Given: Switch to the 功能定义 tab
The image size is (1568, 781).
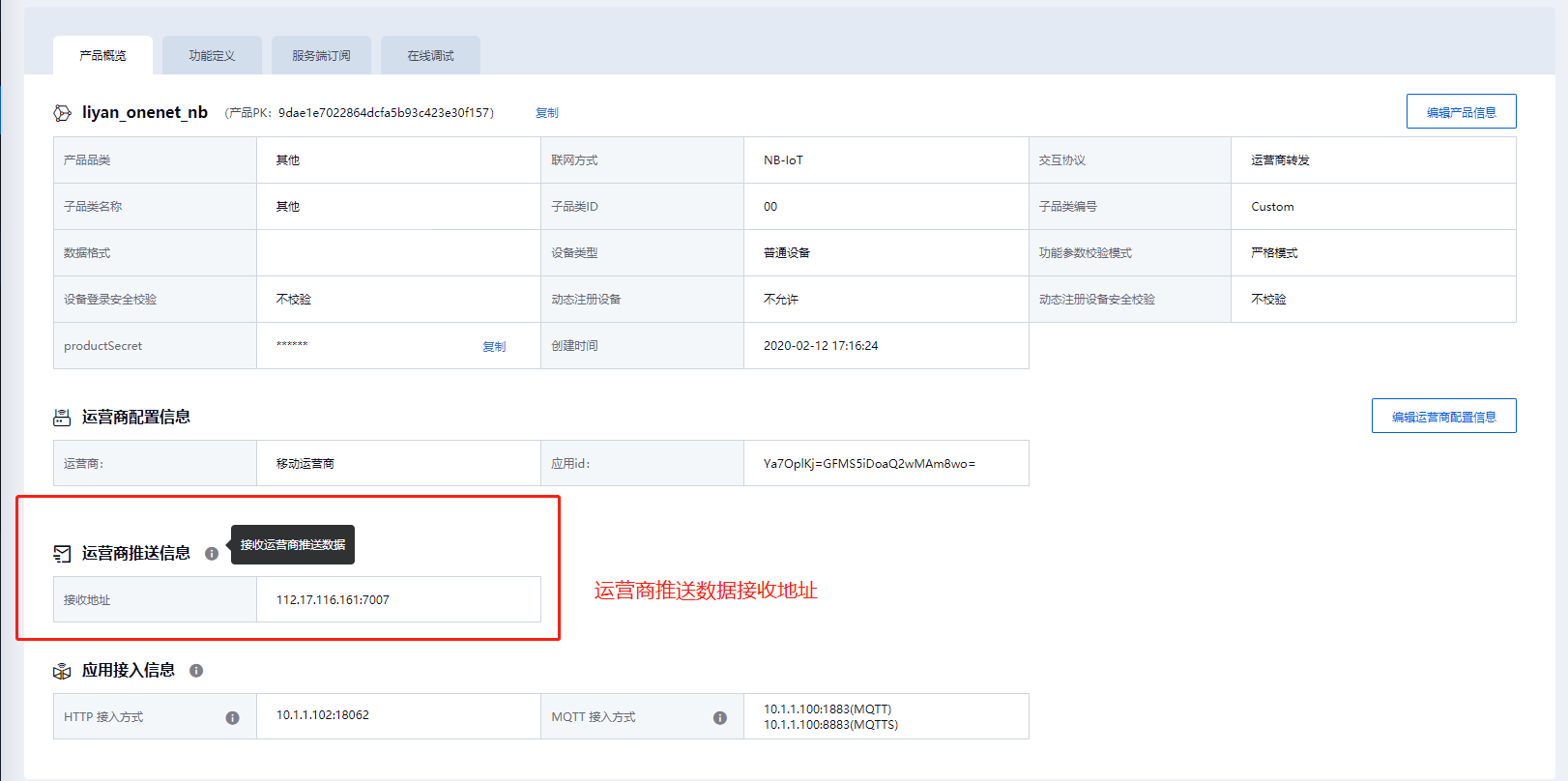Looking at the screenshot, I should [x=212, y=56].
